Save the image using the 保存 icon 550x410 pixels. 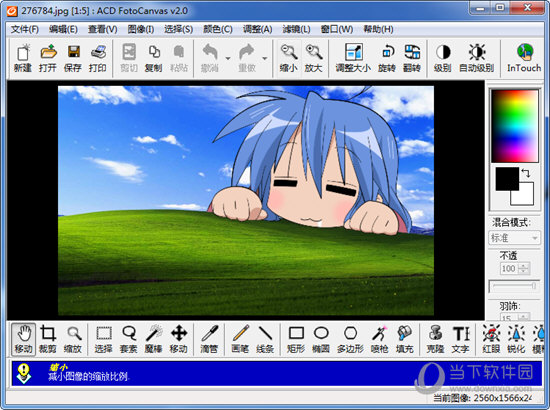click(73, 58)
